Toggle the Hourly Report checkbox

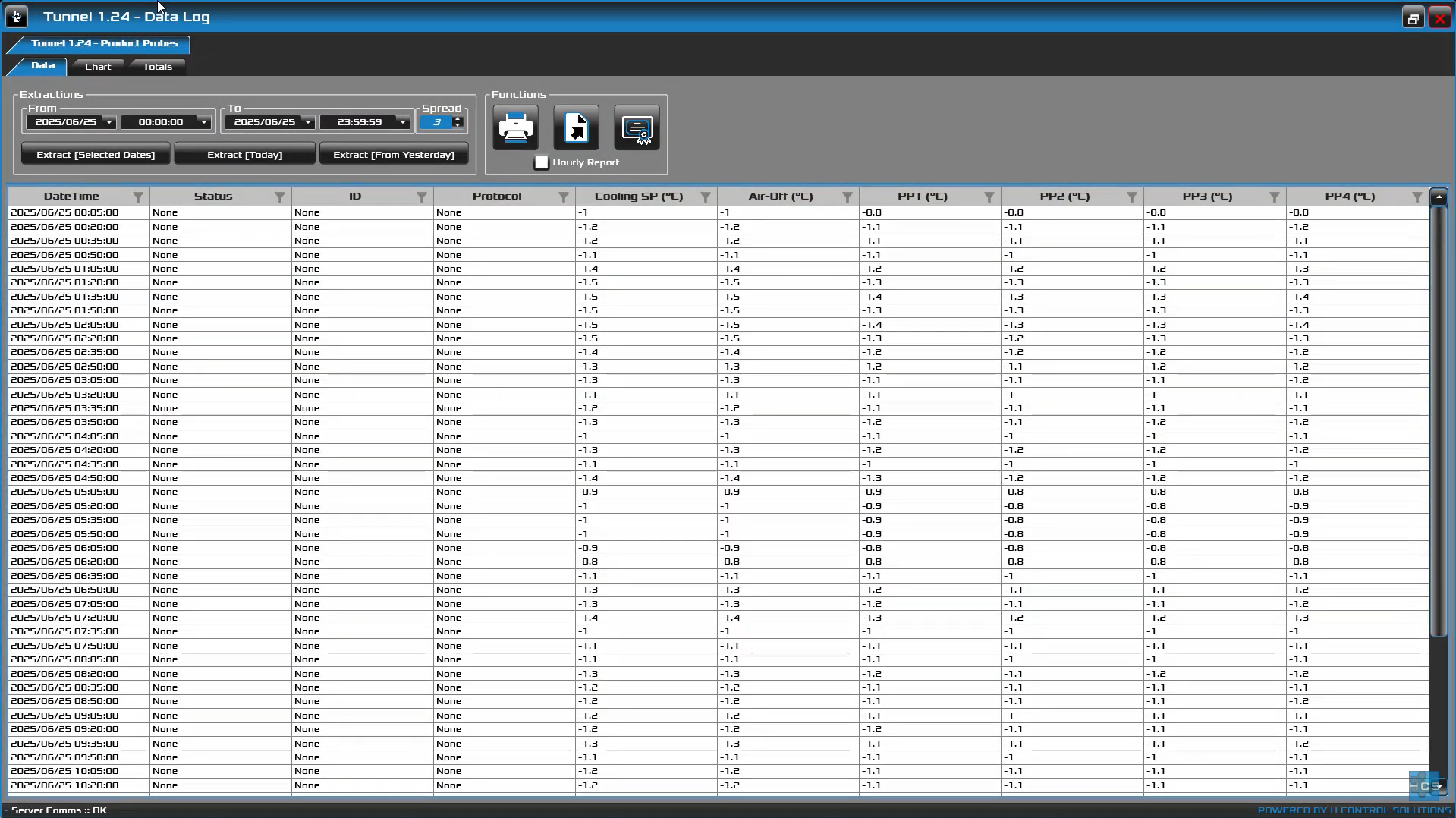[x=542, y=162]
